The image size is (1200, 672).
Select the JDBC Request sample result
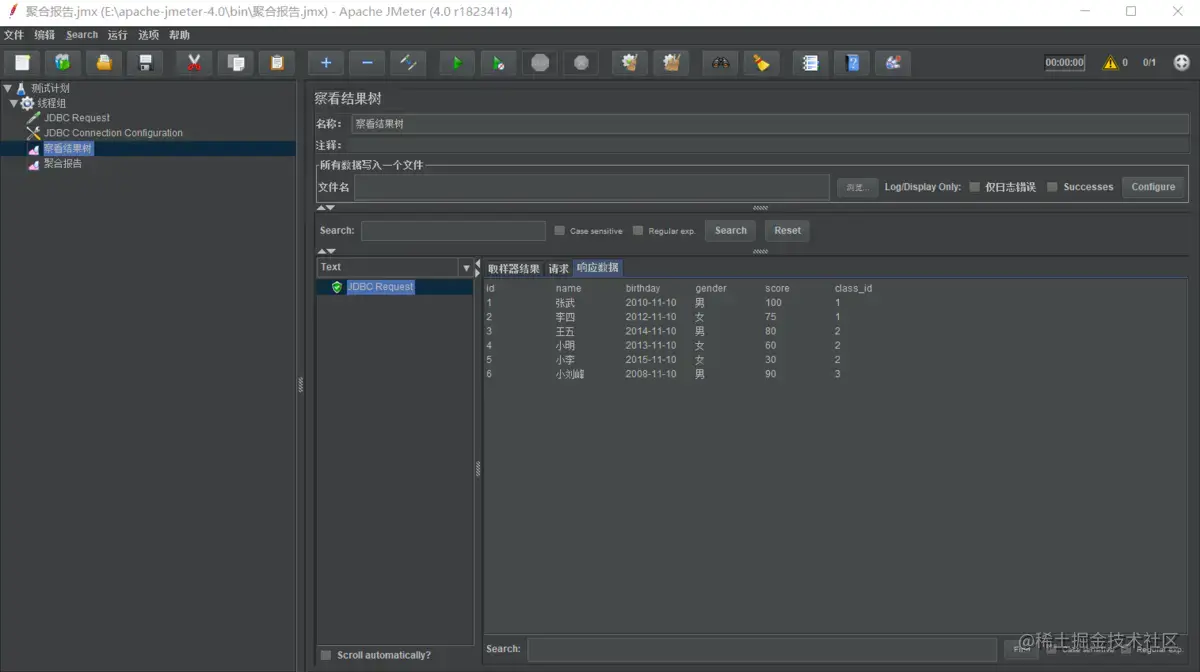tap(380, 287)
